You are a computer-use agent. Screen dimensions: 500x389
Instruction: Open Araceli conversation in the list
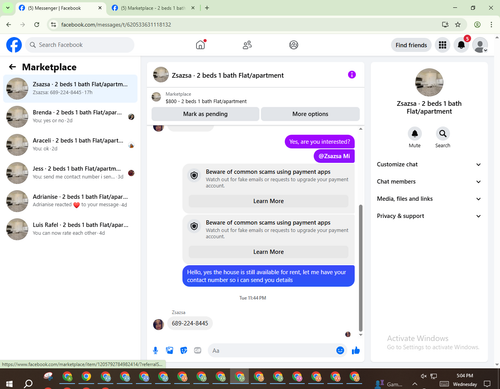click(x=70, y=145)
